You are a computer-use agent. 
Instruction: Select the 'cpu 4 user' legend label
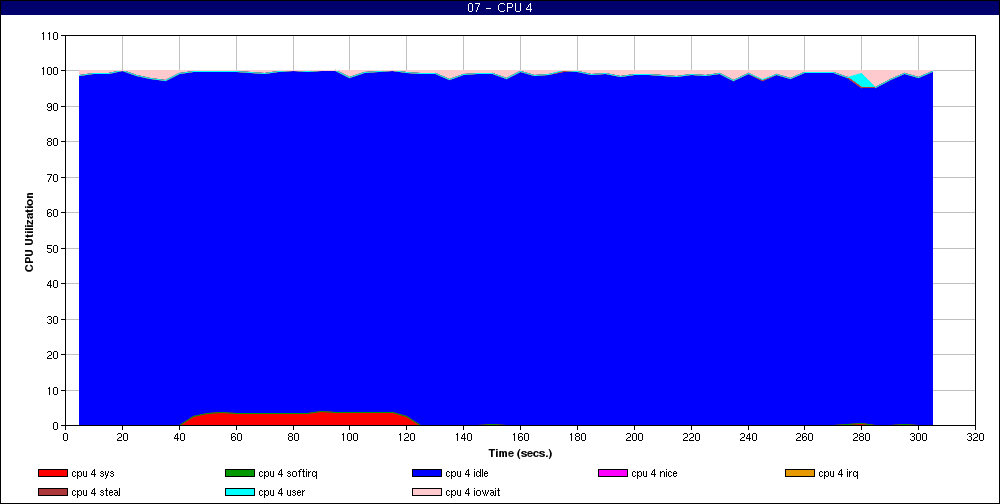(x=281, y=493)
